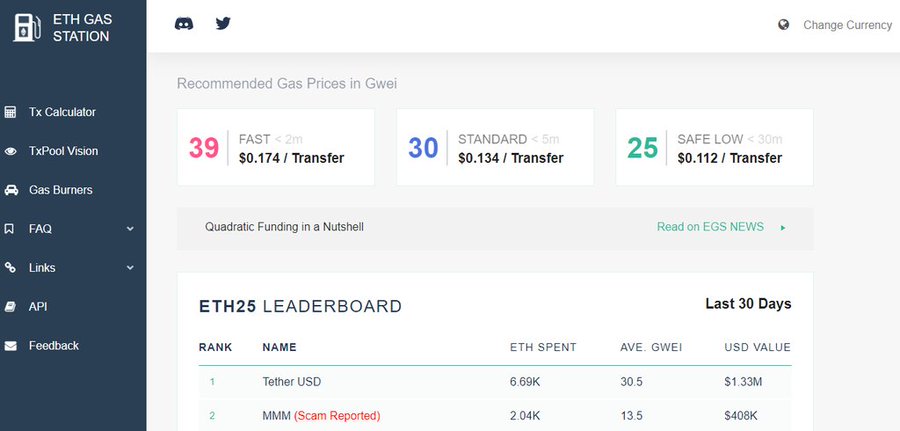Open the Tx Calculator menu item
This screenshot has width=900, height=431.
tap(62, 112)
